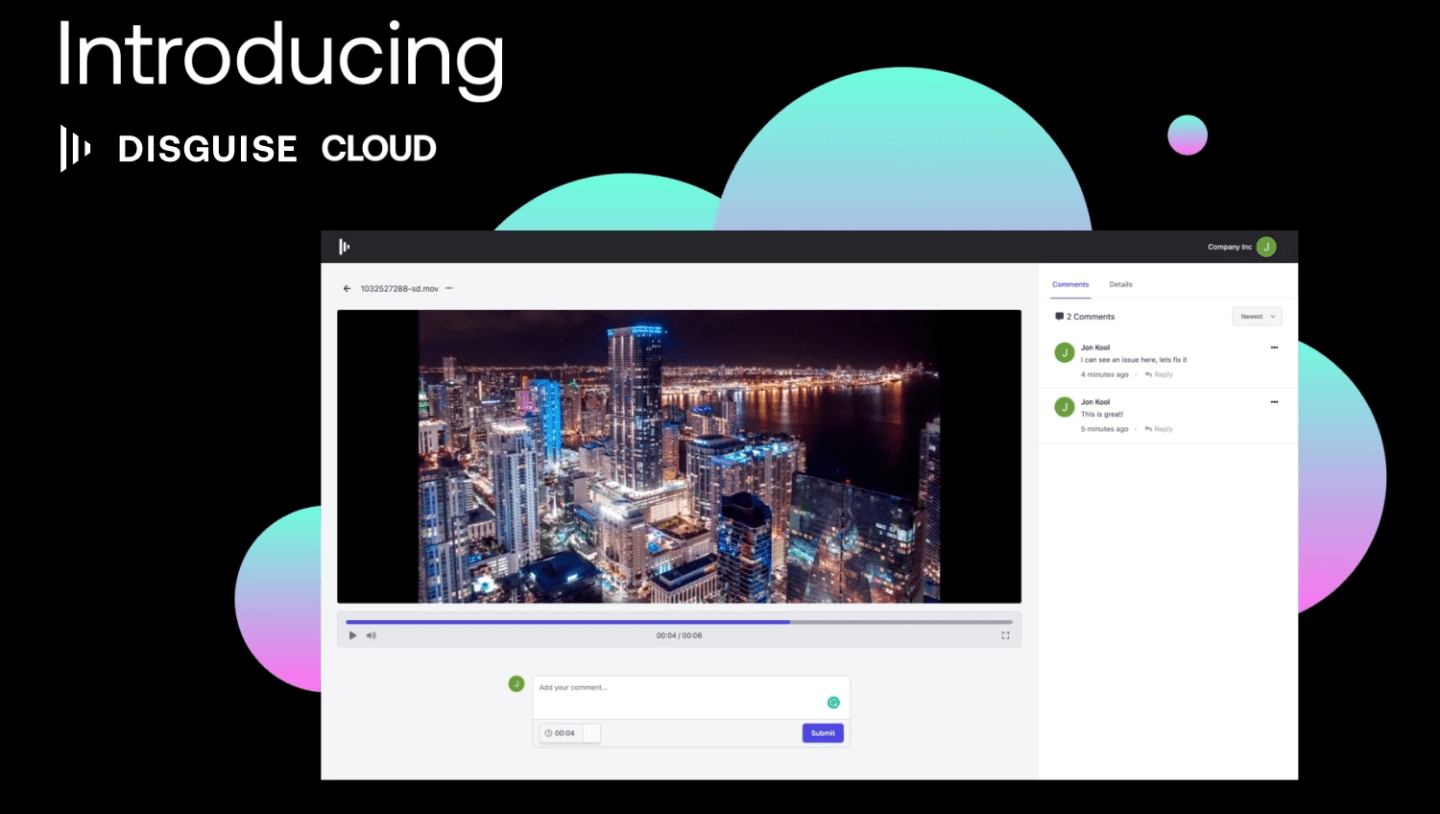The image size is (1440, 814).
Task: Click the comment text 'This is great!'
Action: click(1102, 414)
